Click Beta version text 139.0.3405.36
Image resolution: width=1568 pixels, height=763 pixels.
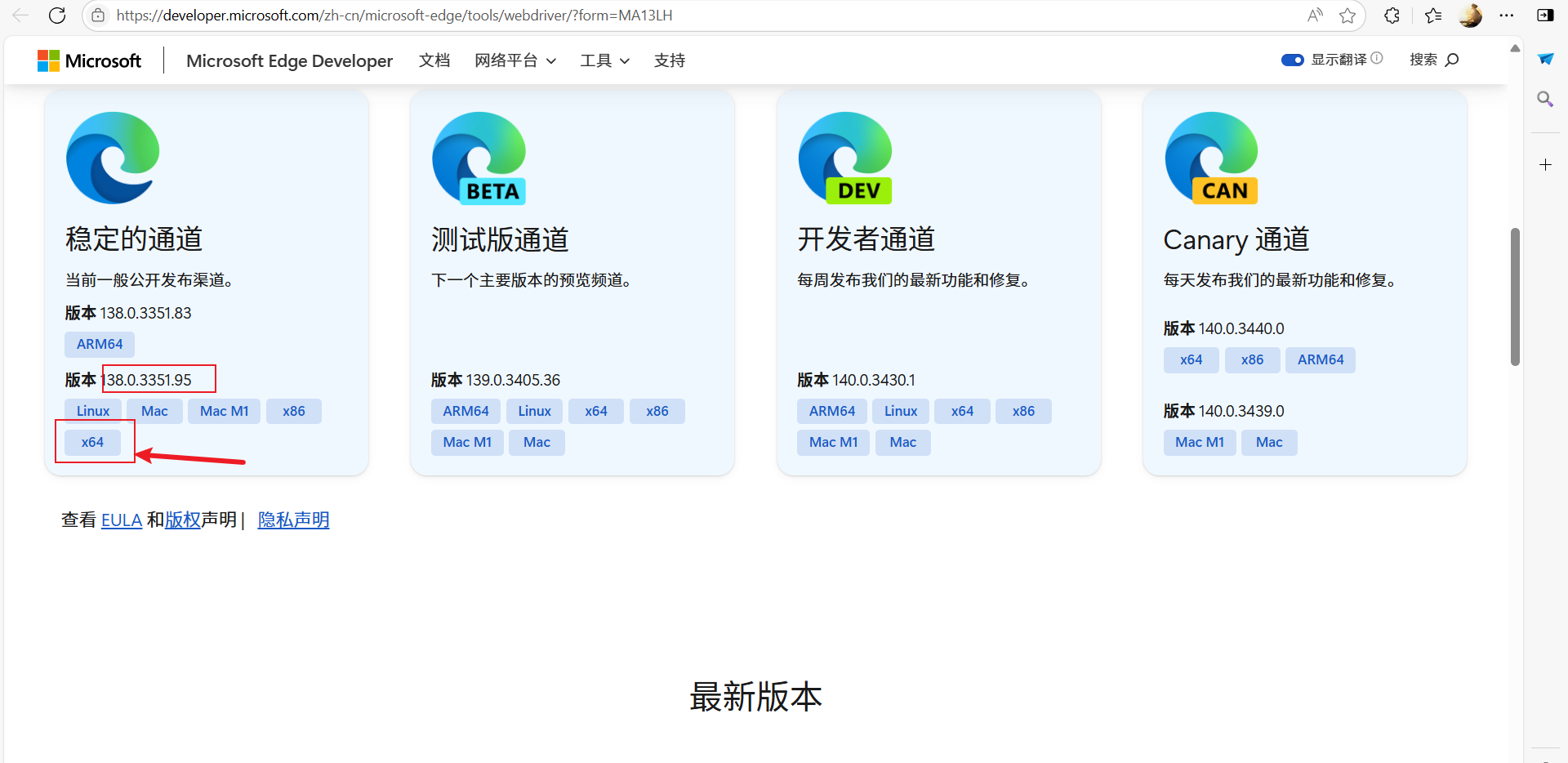(x=513, y=380)
